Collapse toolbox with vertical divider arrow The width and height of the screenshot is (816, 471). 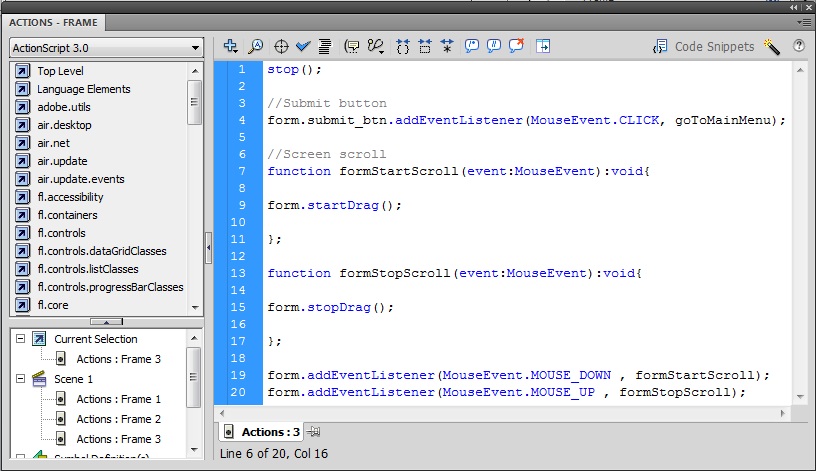coord(209,248)
